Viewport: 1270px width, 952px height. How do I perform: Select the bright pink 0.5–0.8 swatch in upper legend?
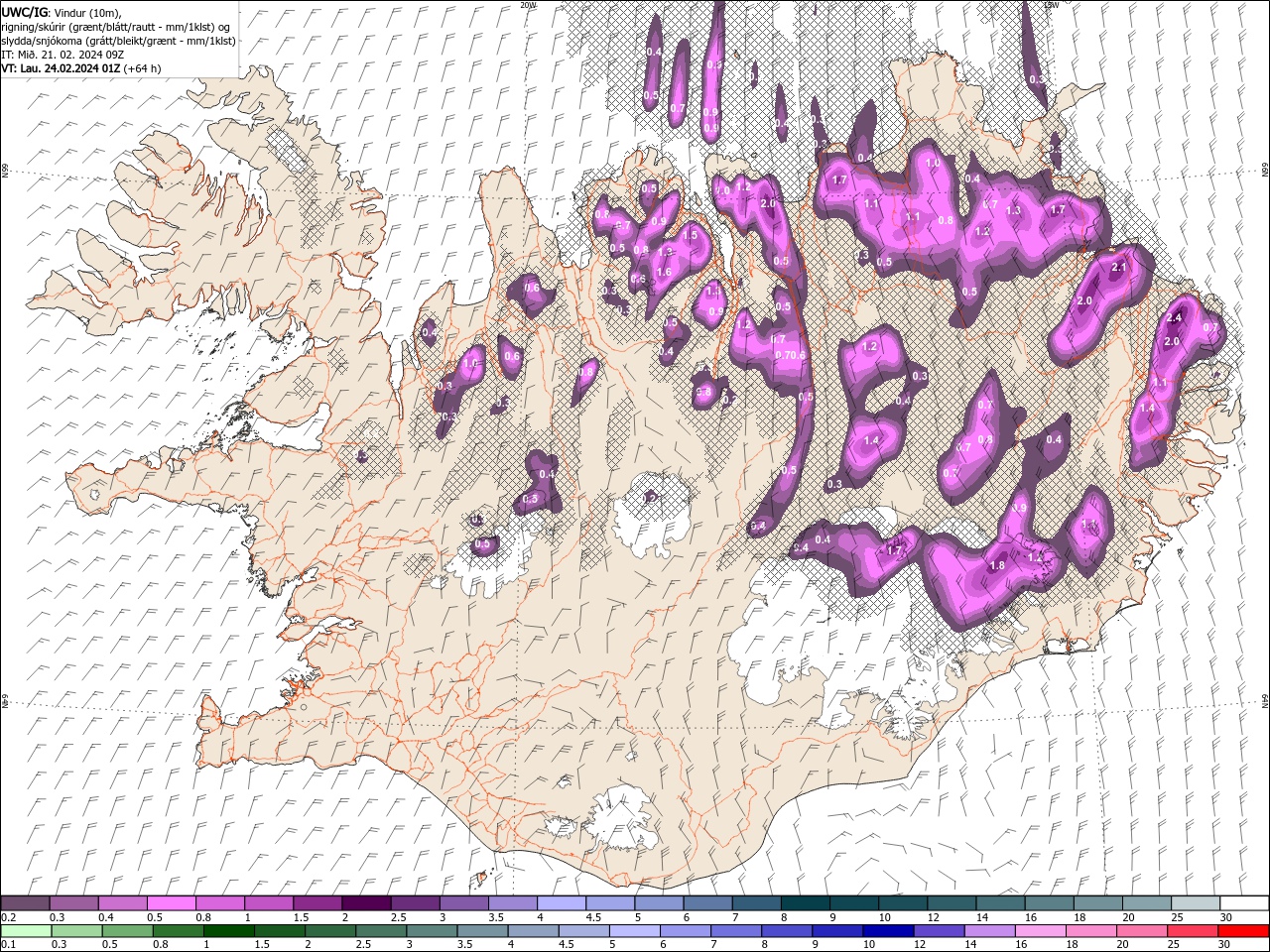[x=171, y=903]
